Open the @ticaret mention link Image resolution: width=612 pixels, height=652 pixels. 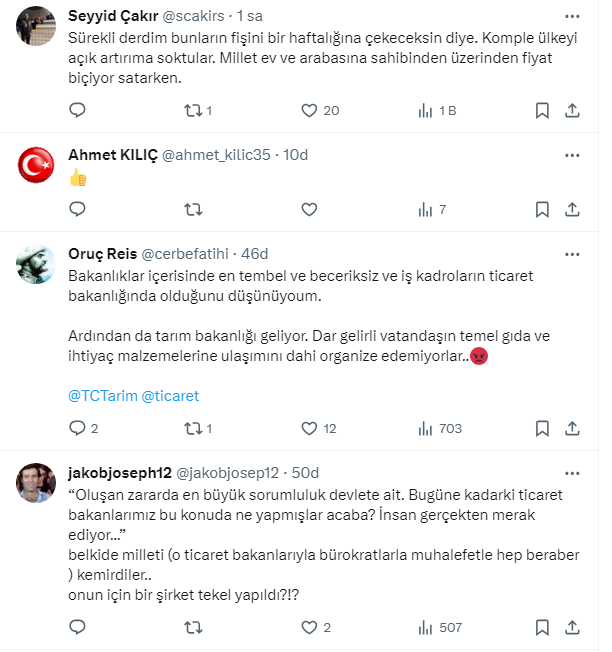click(x=171, y=396)
